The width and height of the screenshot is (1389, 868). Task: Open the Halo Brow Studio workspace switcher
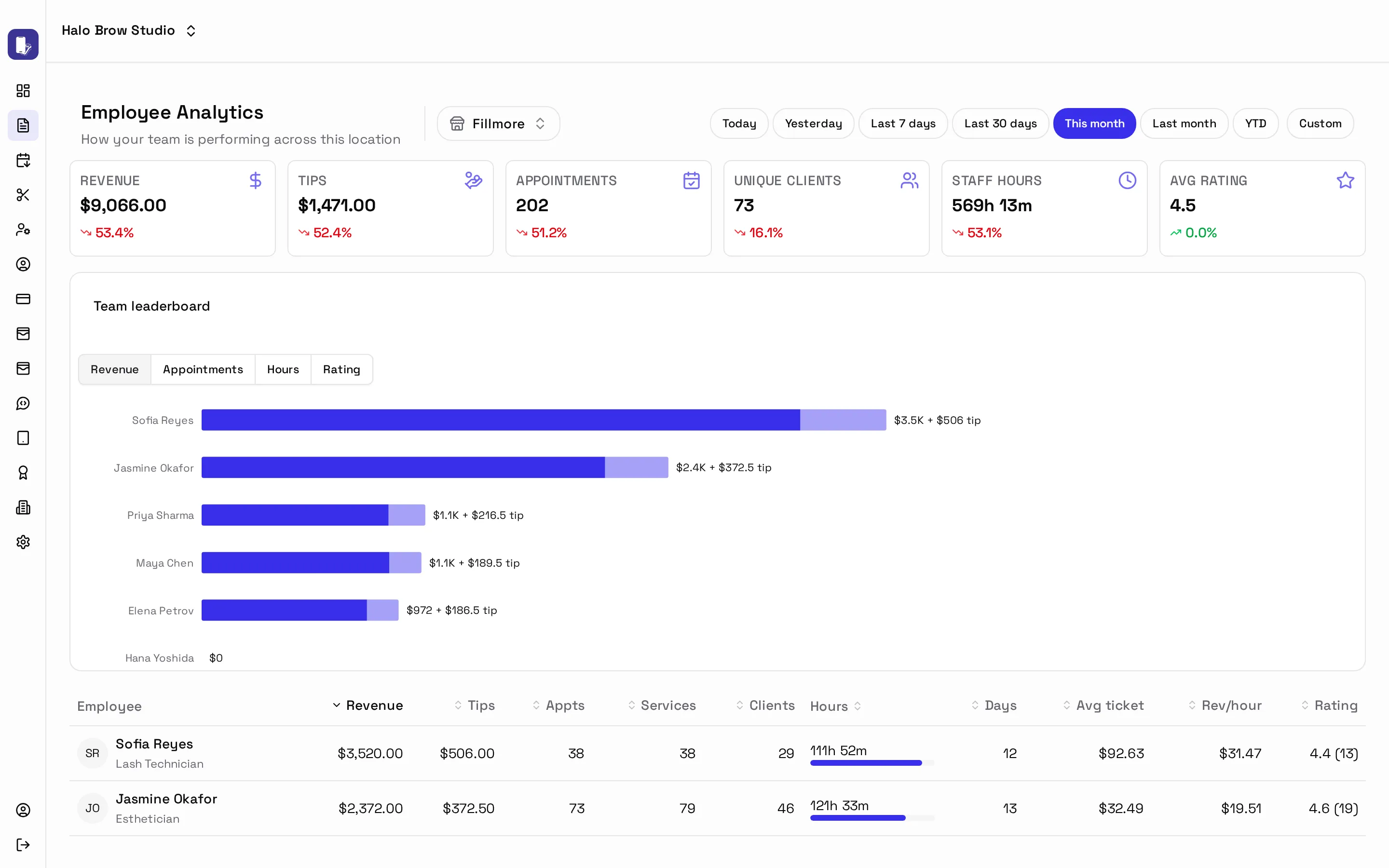pyautogui.click(x=129, y=30)
